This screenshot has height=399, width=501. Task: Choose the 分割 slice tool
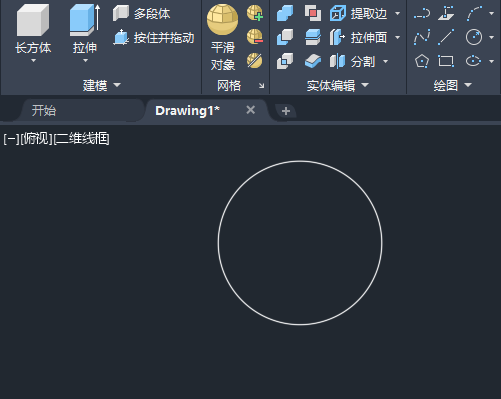pyautogui.click(x=352, y=61)
